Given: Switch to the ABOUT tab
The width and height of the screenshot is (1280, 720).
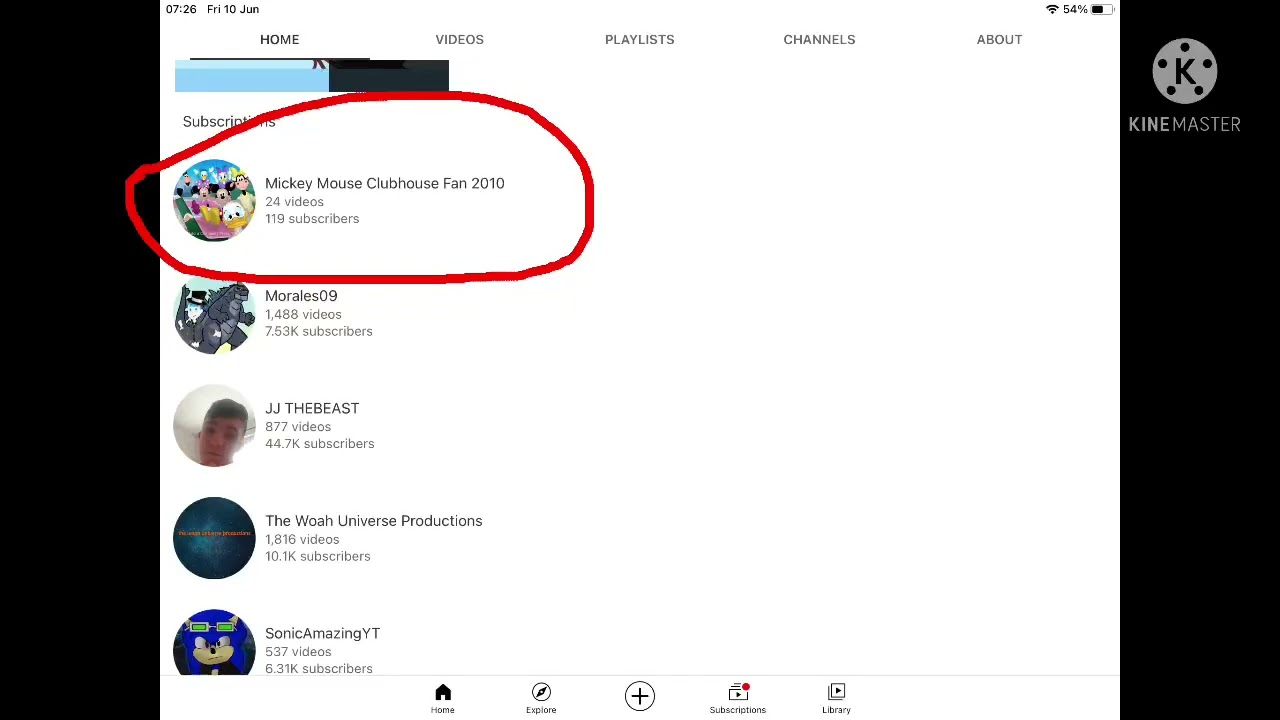Looking at the screenshot, I should tap(999, 39).
